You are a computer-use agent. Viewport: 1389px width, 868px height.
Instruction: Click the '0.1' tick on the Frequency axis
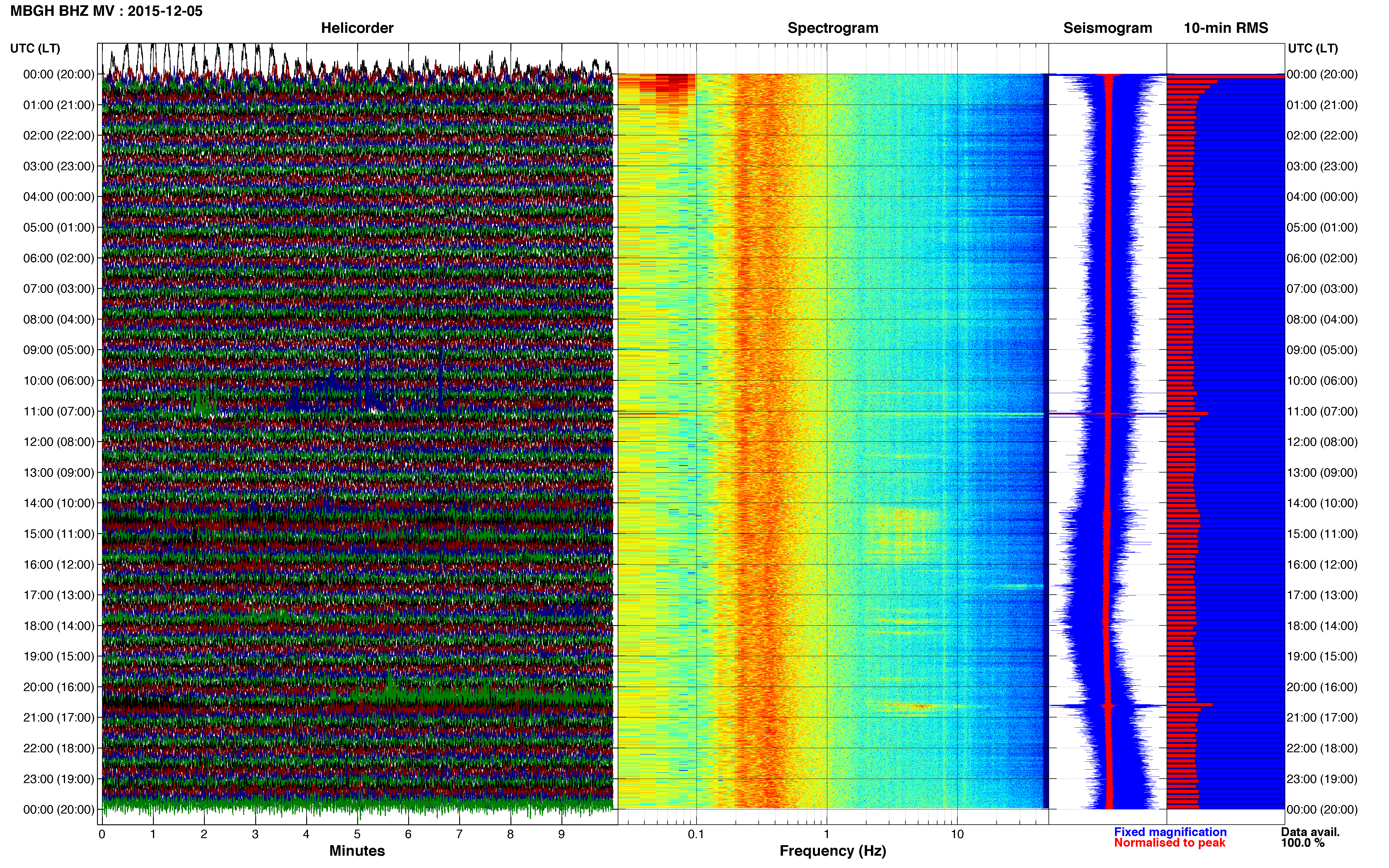696,834
